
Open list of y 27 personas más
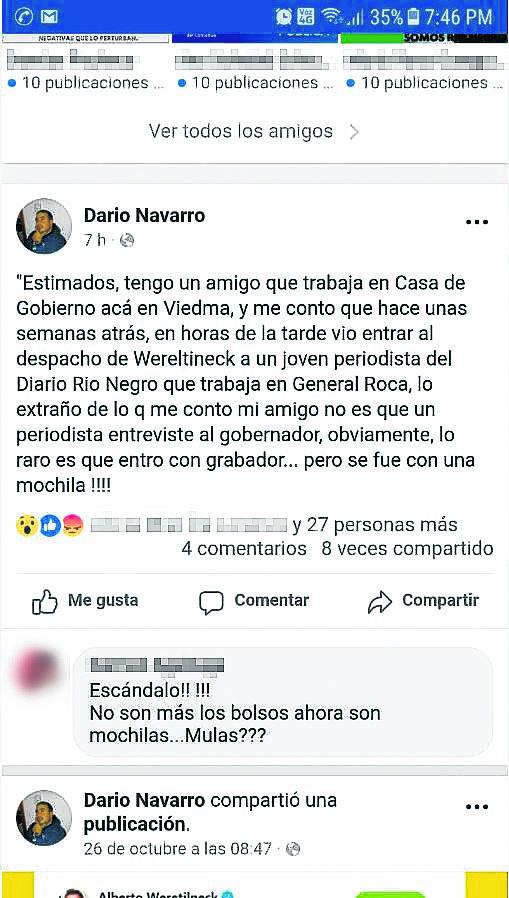[x=374, y=524]
